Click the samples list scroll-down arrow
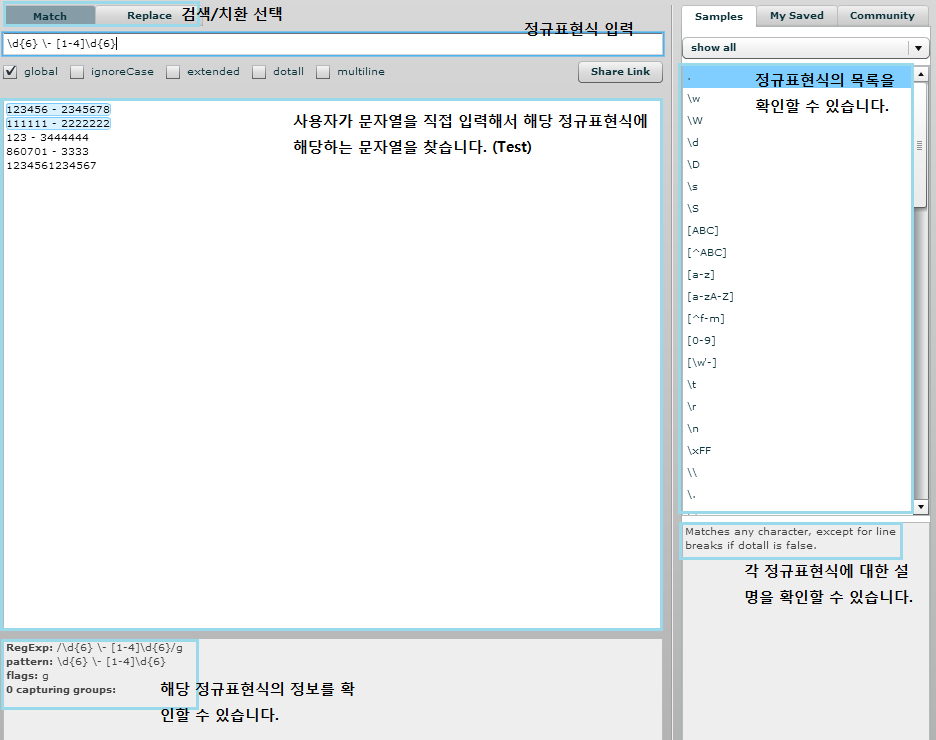Viewport: 936px width, 740px height. click(920, 507)
